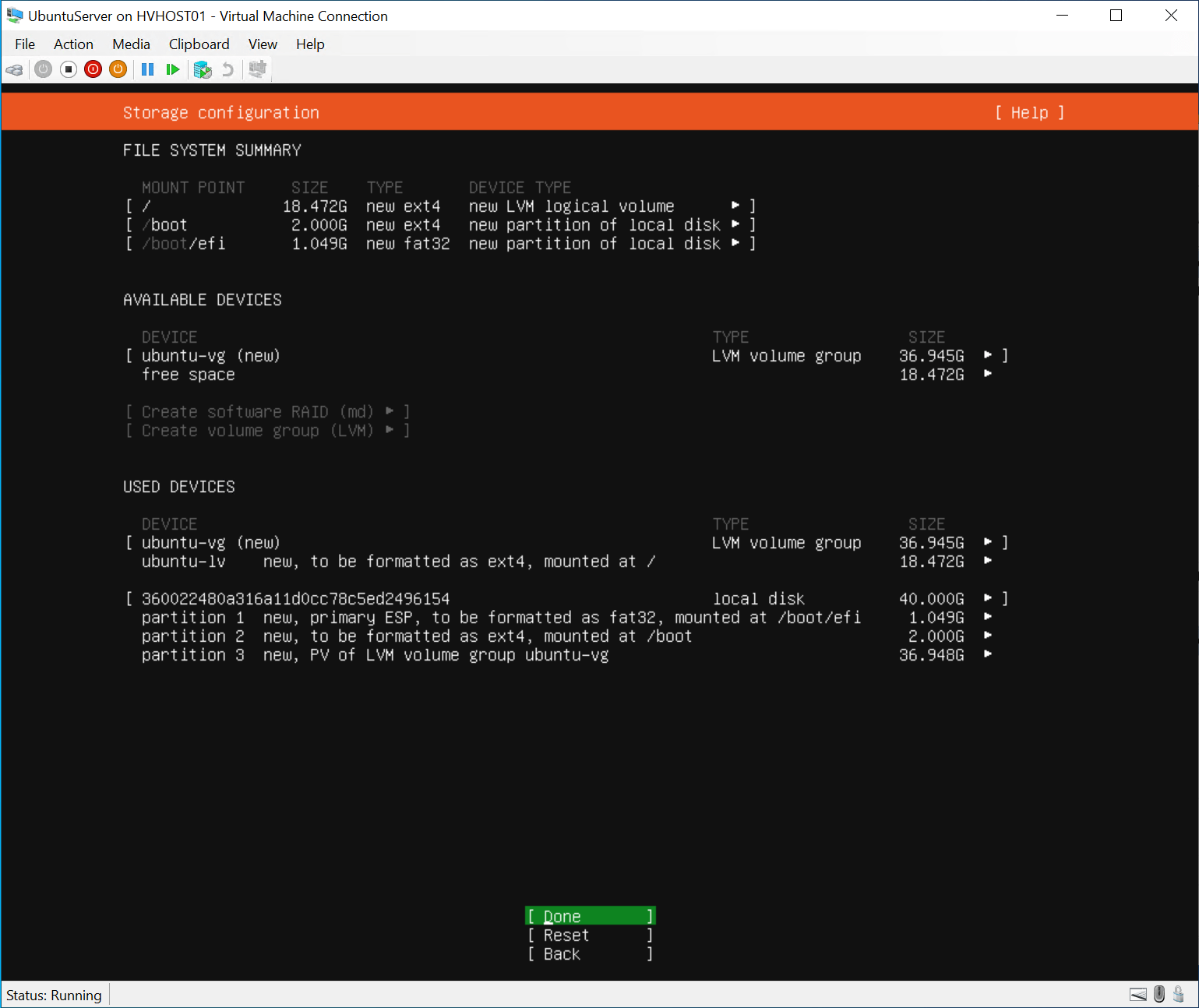Open the partition 1 row arrow

(x=988, y=617)
